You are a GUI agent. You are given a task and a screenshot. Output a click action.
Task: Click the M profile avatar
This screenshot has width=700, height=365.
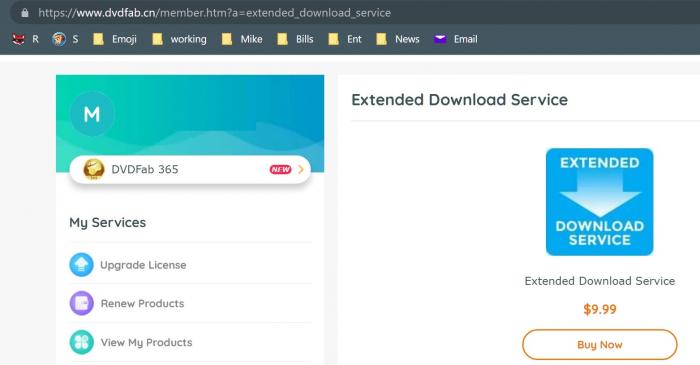click(x=92, y=114)
